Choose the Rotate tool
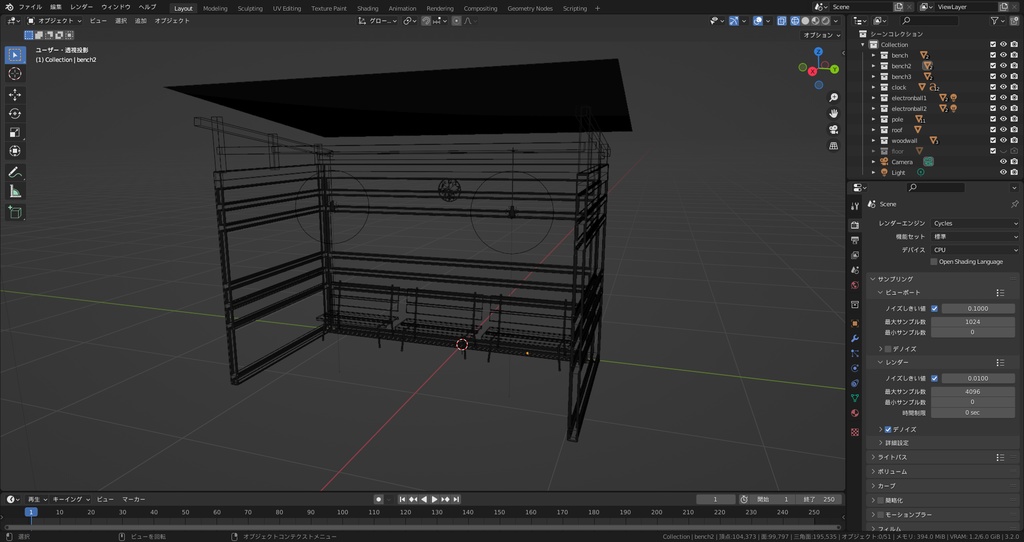The height and width of the screenshot is (542, 1024). pyautogui.click(x=15, y=114)
